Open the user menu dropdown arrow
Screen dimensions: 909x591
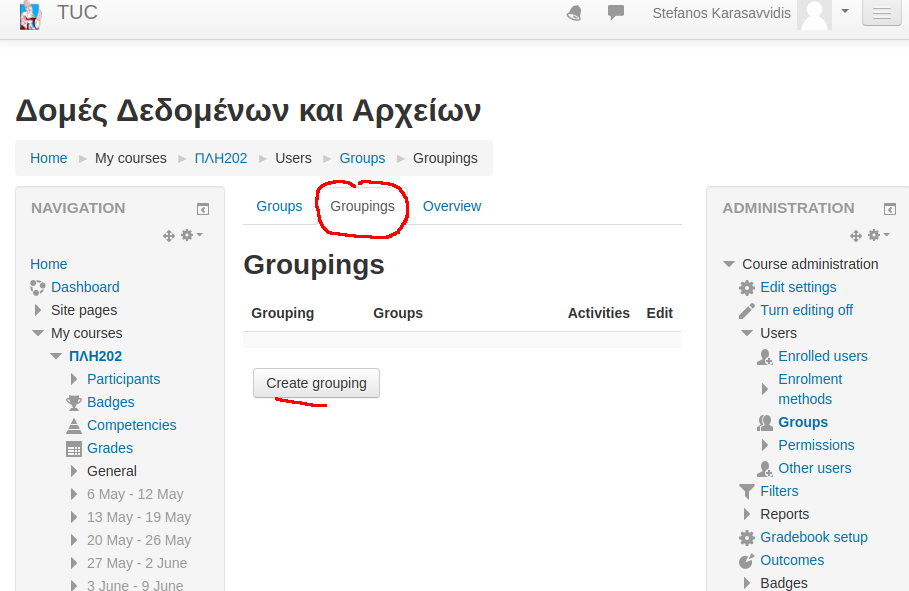pyautogui.click(x=845, y=11)
